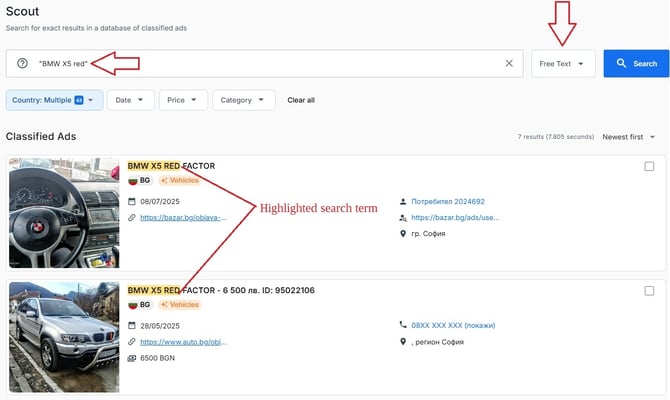Select the first BMW X5 RED FACTOR ad checkbox
The width and height of the screenshot is (670, 400).
649,166
